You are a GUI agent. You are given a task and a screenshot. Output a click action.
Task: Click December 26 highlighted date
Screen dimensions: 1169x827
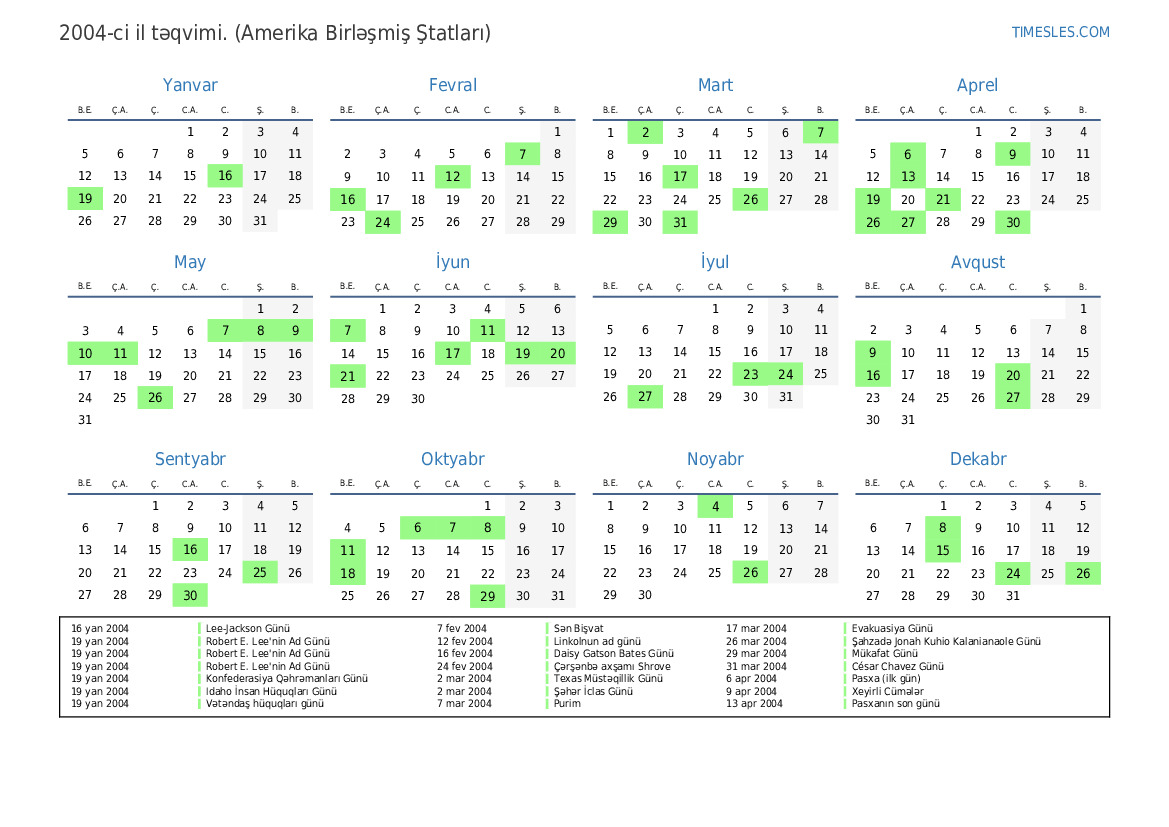click(x=1082, y=573)
